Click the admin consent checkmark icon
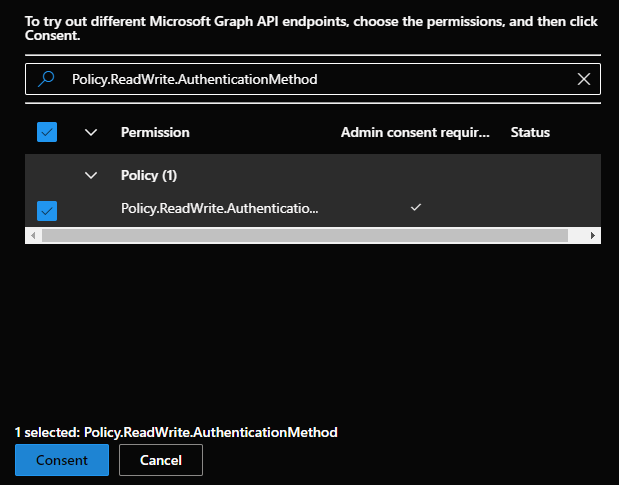This screenshot has width=619, height=485. click(416, 207)
